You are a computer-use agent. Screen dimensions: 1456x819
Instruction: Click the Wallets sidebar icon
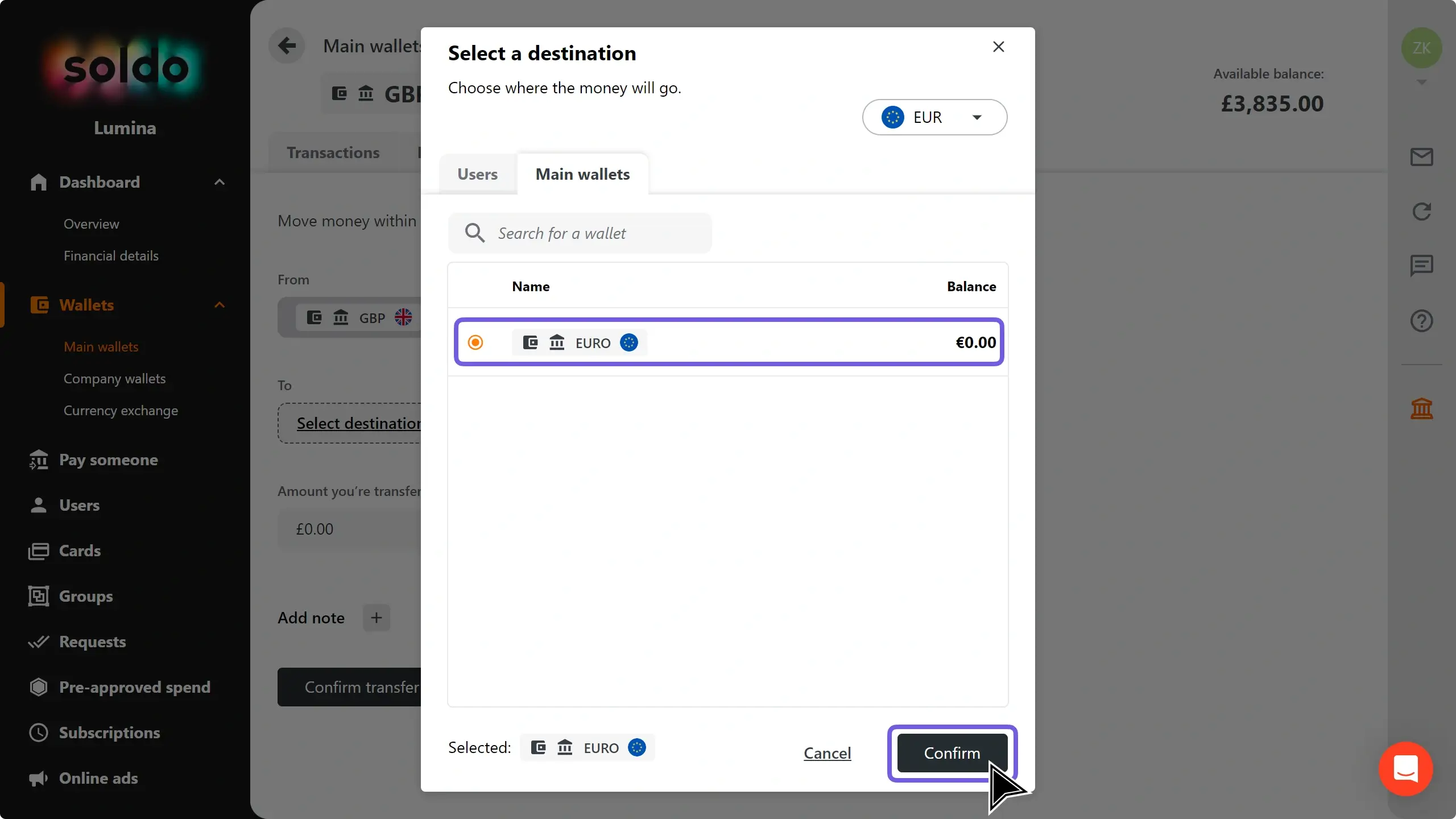[39, 305]
